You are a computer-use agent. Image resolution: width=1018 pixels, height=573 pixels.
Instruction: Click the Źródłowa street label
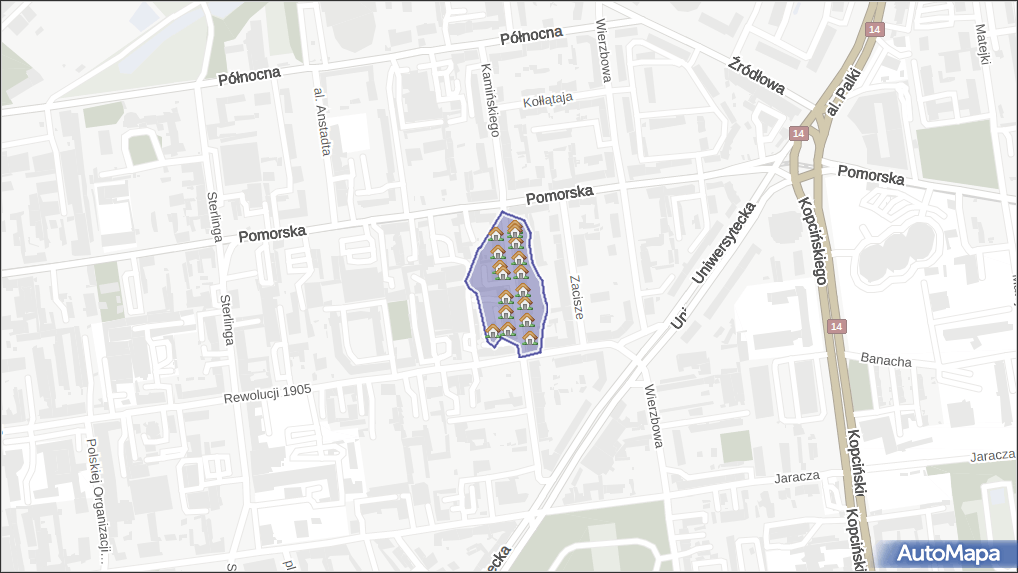click(756, 79)
